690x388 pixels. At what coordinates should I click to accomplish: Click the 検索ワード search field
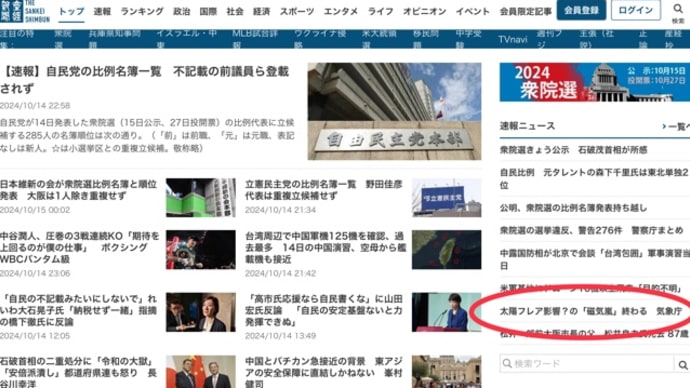pyautogui.click(x=587, y=364)
